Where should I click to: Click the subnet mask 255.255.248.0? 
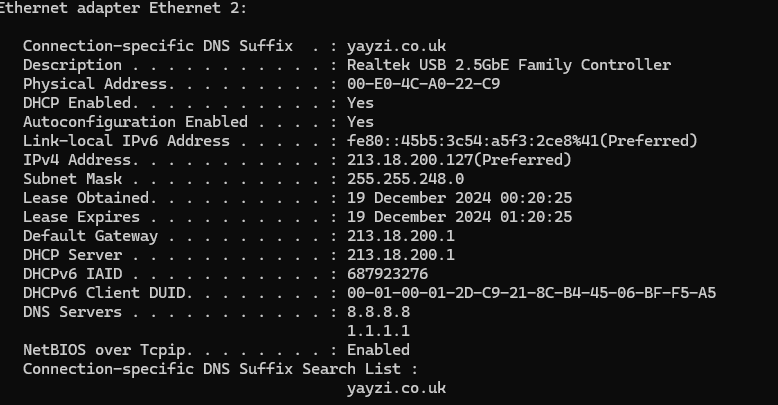405,179
